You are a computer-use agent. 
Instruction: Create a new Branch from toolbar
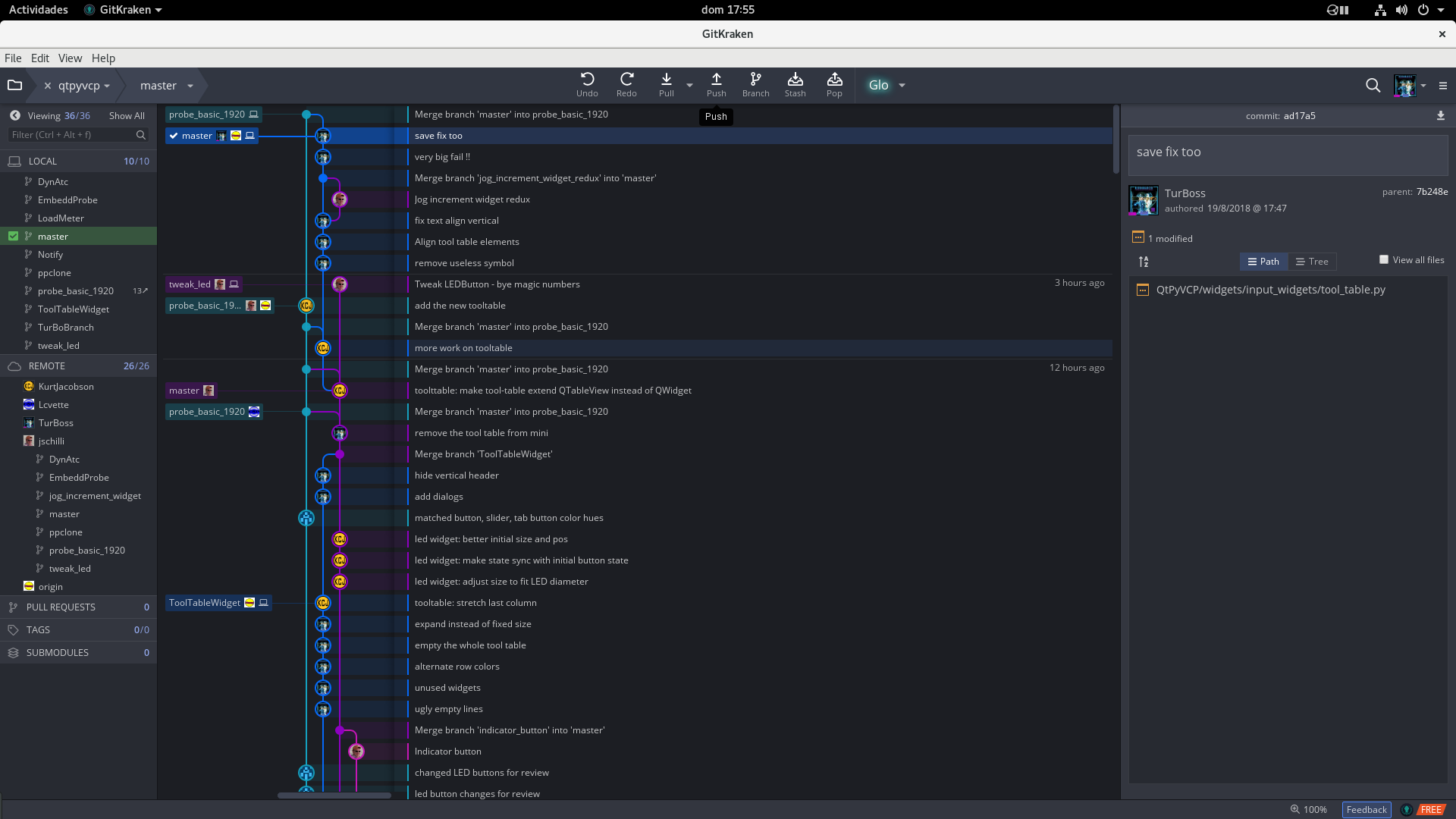(x=755, y=84)
